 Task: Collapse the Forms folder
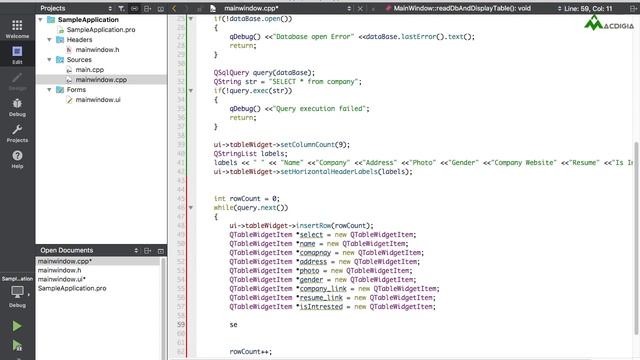[49, 89]
